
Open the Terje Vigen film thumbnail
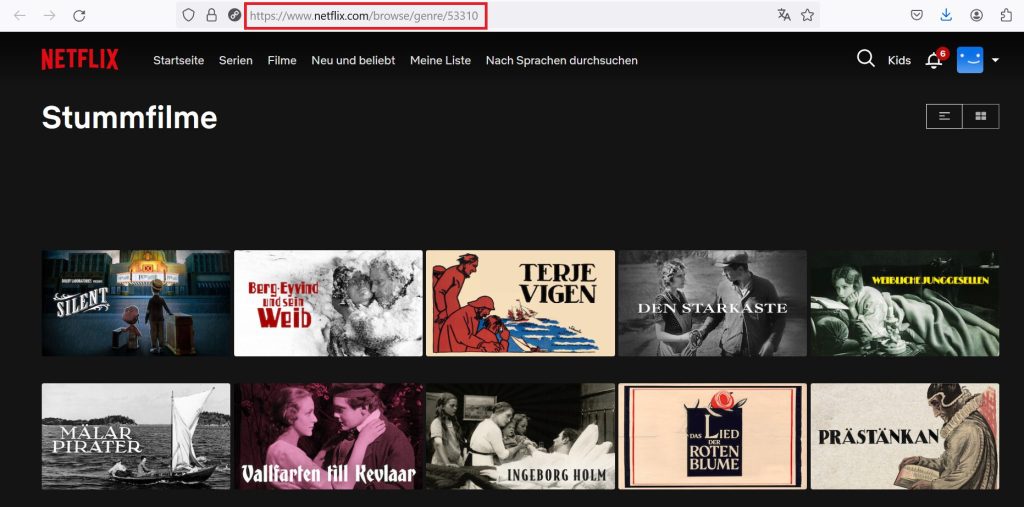click(x=520, y=303)
